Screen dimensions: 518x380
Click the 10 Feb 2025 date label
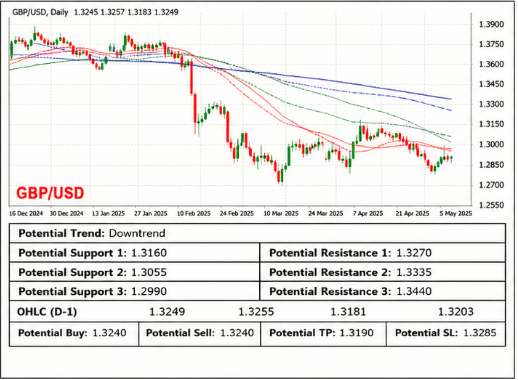pos(194,213)
